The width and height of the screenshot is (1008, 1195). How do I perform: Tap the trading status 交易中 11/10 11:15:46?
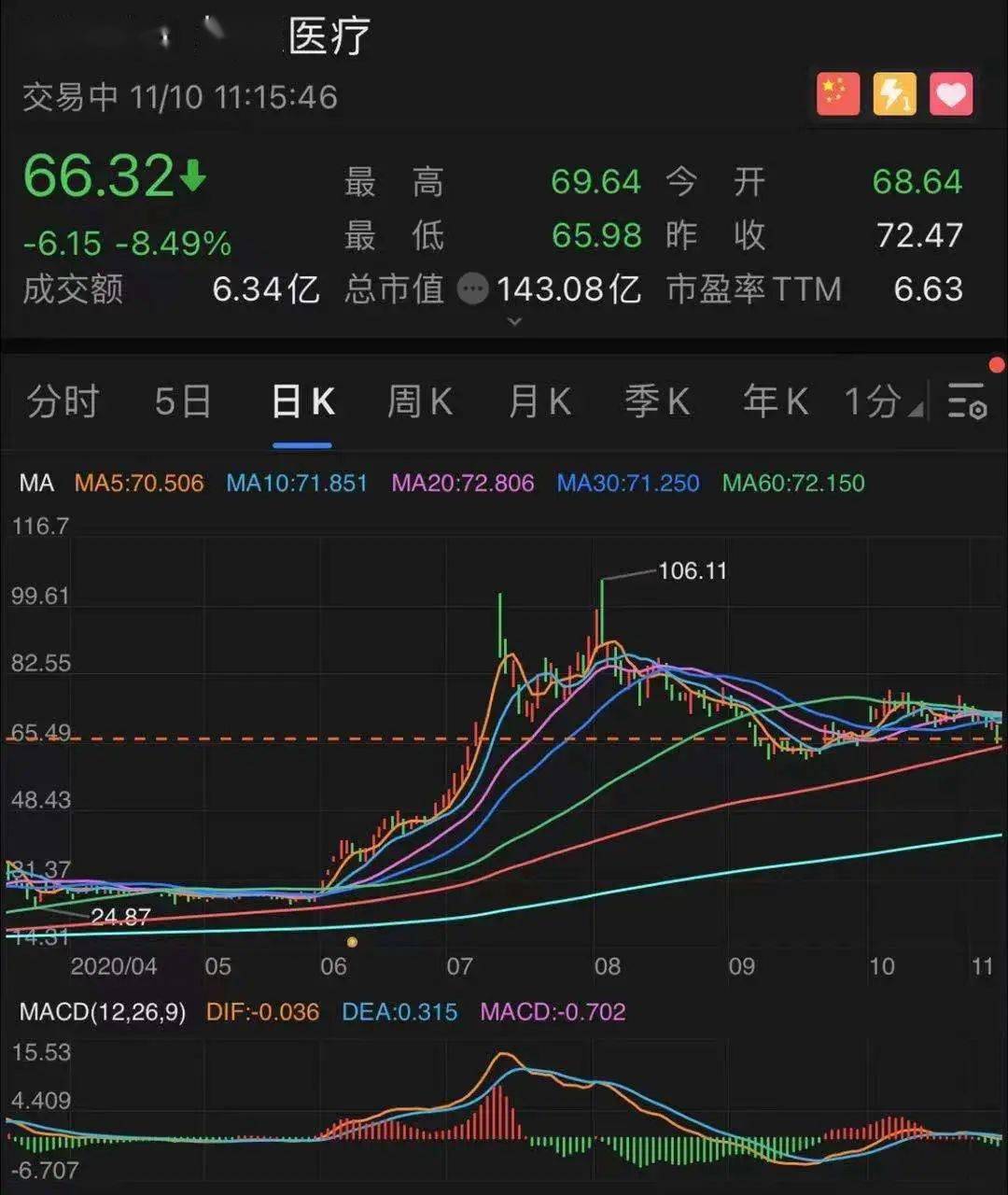click(x=180, y=97)
